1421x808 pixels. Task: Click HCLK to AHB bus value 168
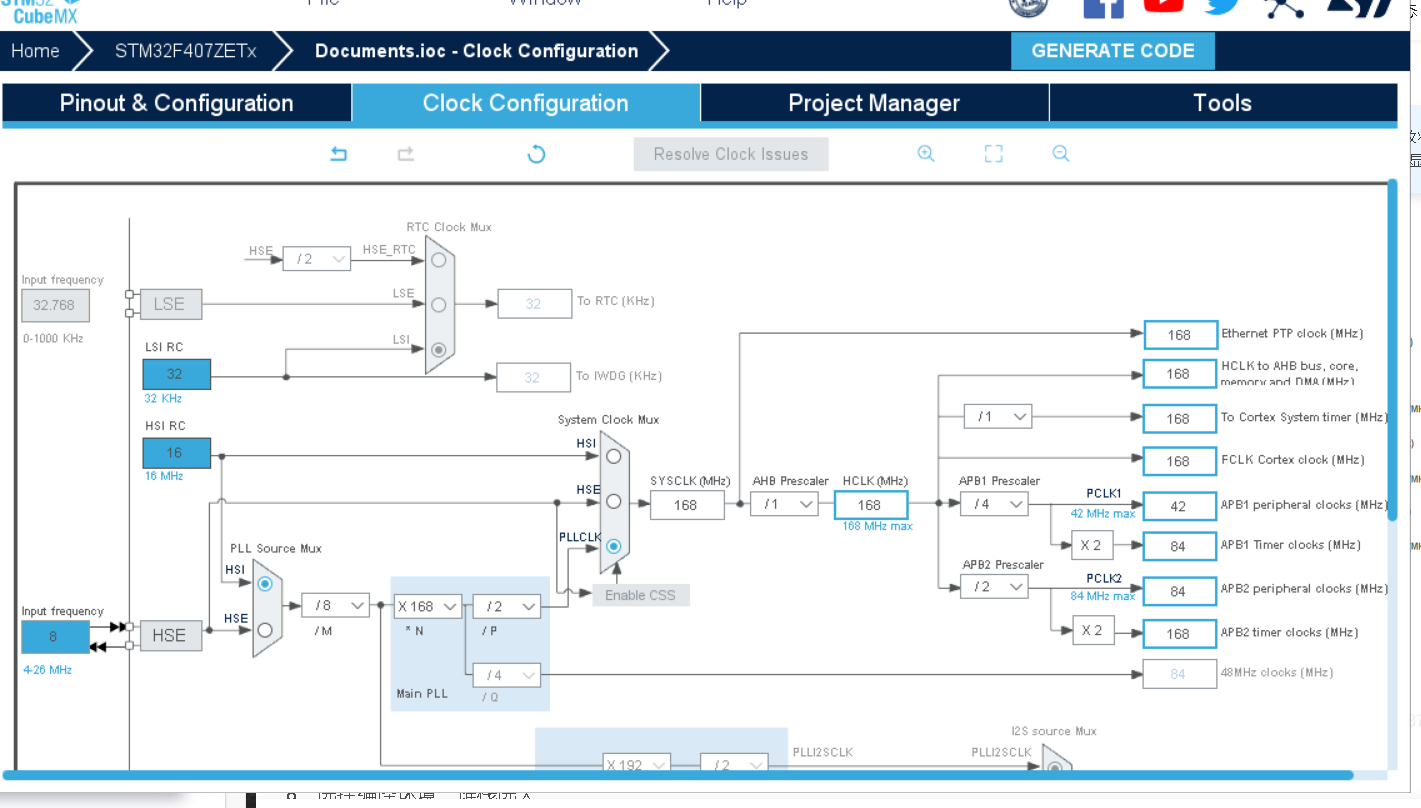pyautogui.click(x=1178, y=374)
